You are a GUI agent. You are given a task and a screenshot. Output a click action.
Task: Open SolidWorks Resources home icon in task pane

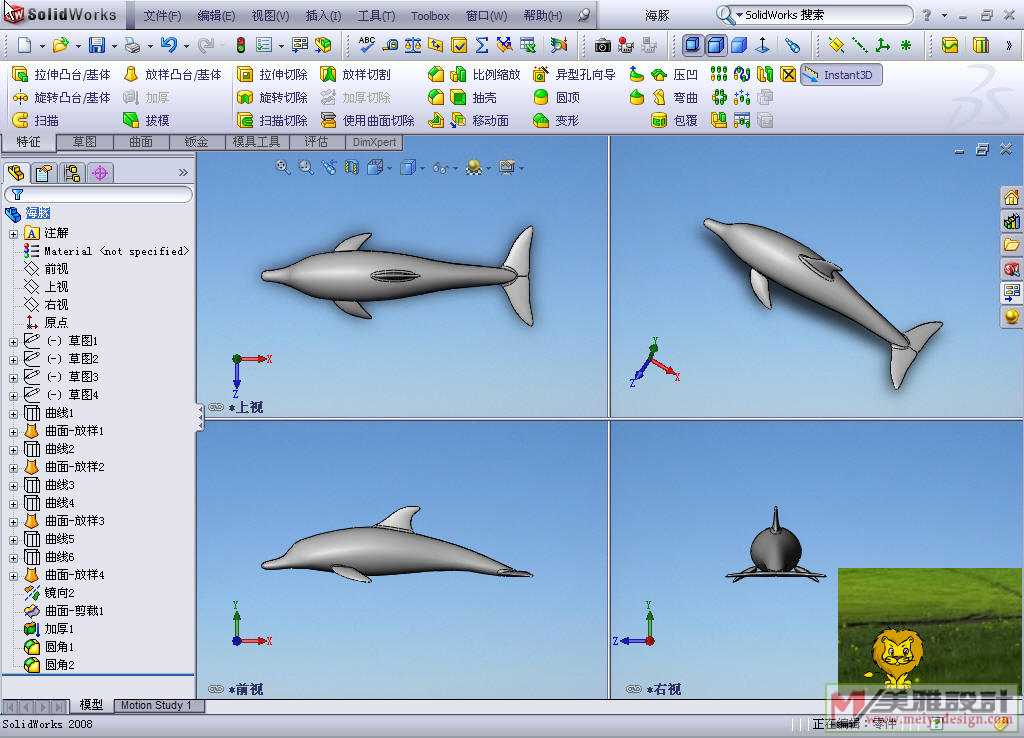coord(1012,197)
